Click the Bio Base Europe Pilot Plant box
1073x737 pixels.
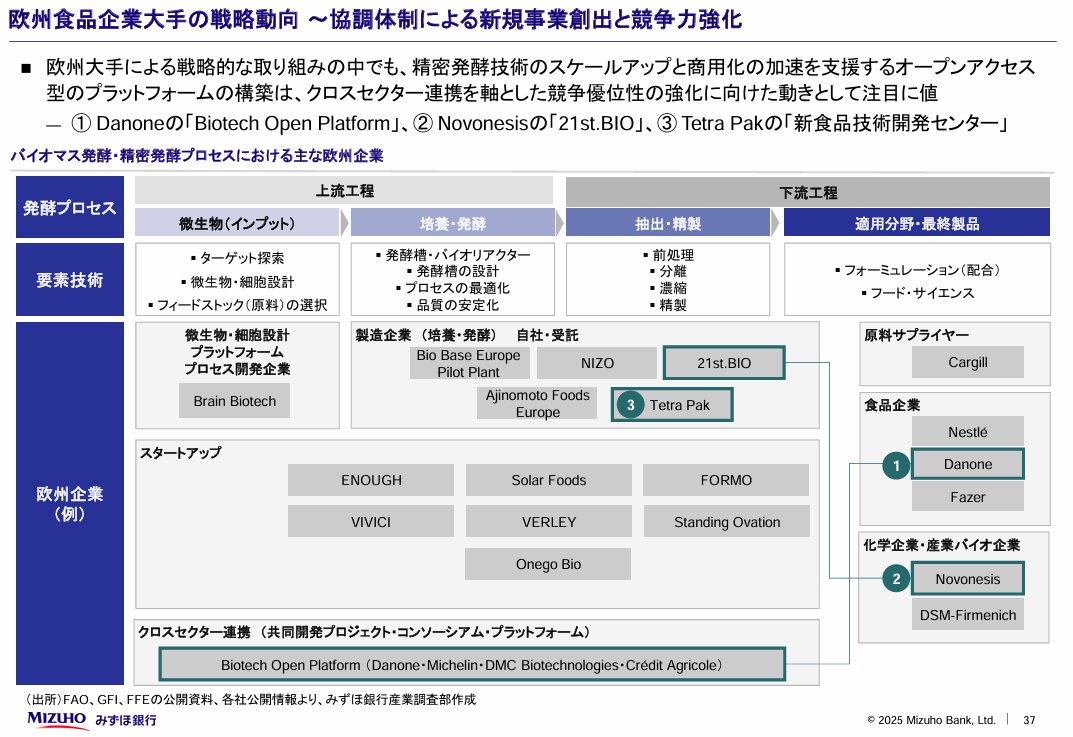coord(469,363)
